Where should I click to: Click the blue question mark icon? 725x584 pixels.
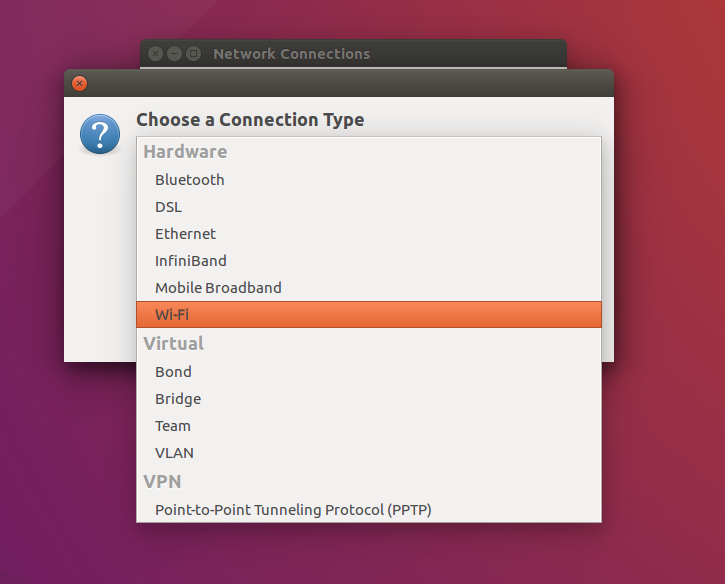tap(100, 134)
